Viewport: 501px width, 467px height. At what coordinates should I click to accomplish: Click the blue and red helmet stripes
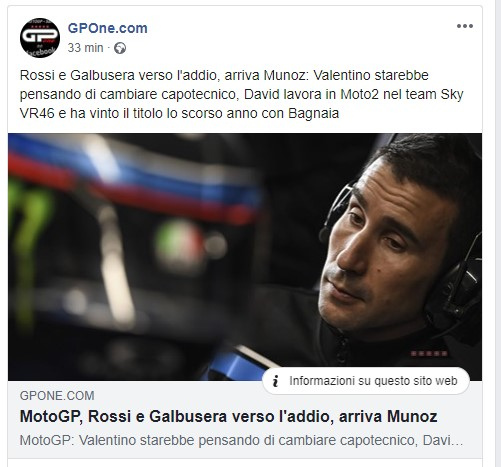tap(133, 180)
